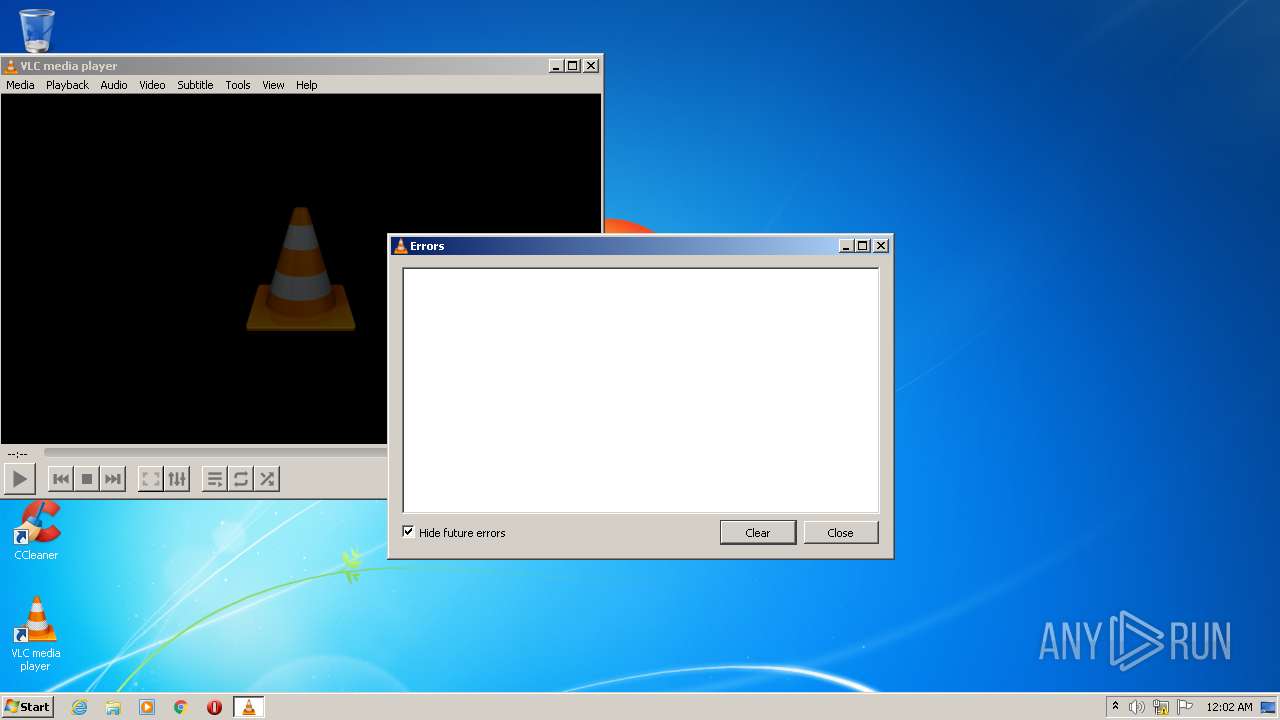The image size is (1280, 720).
Task: Open the Media menu
Action: coord(20,85)
